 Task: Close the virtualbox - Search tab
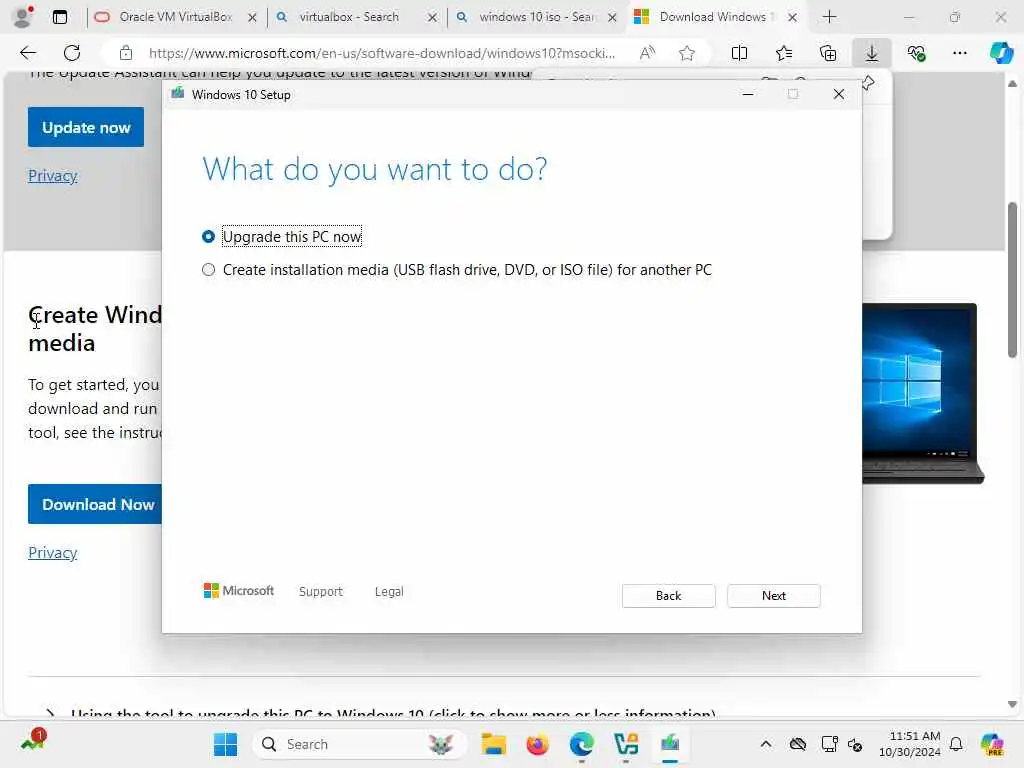click(x=432, y=18)
